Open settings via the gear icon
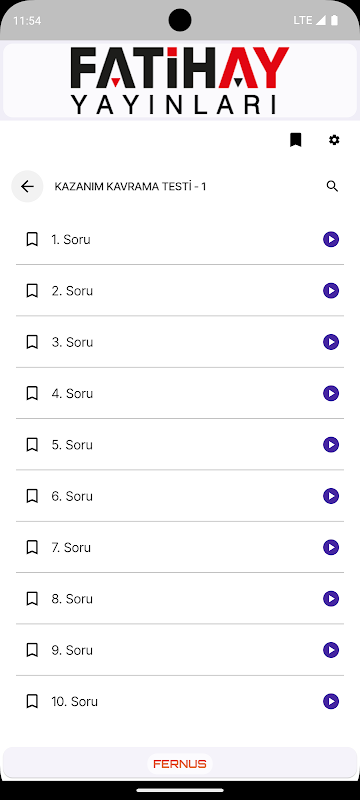Viewport: 360px width, 800px height. pyautogui.click(x=334, y=140)
